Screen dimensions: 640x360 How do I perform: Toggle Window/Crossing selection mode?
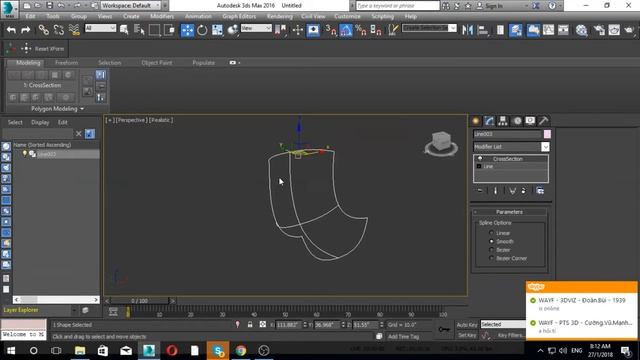169,30
